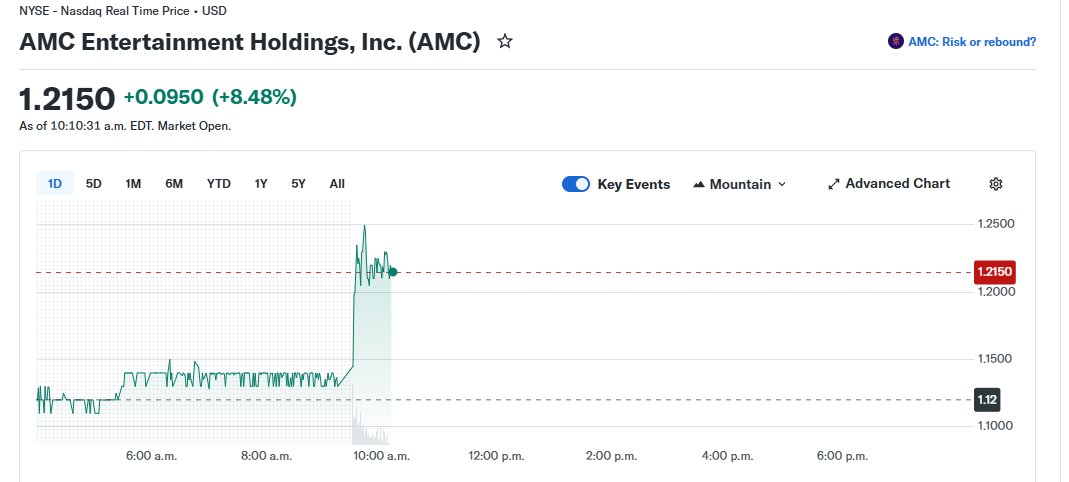Image resolution: width=1069 pixels, height=482 pixels.
Task: Show the 6M chart range
Action: 174,183
